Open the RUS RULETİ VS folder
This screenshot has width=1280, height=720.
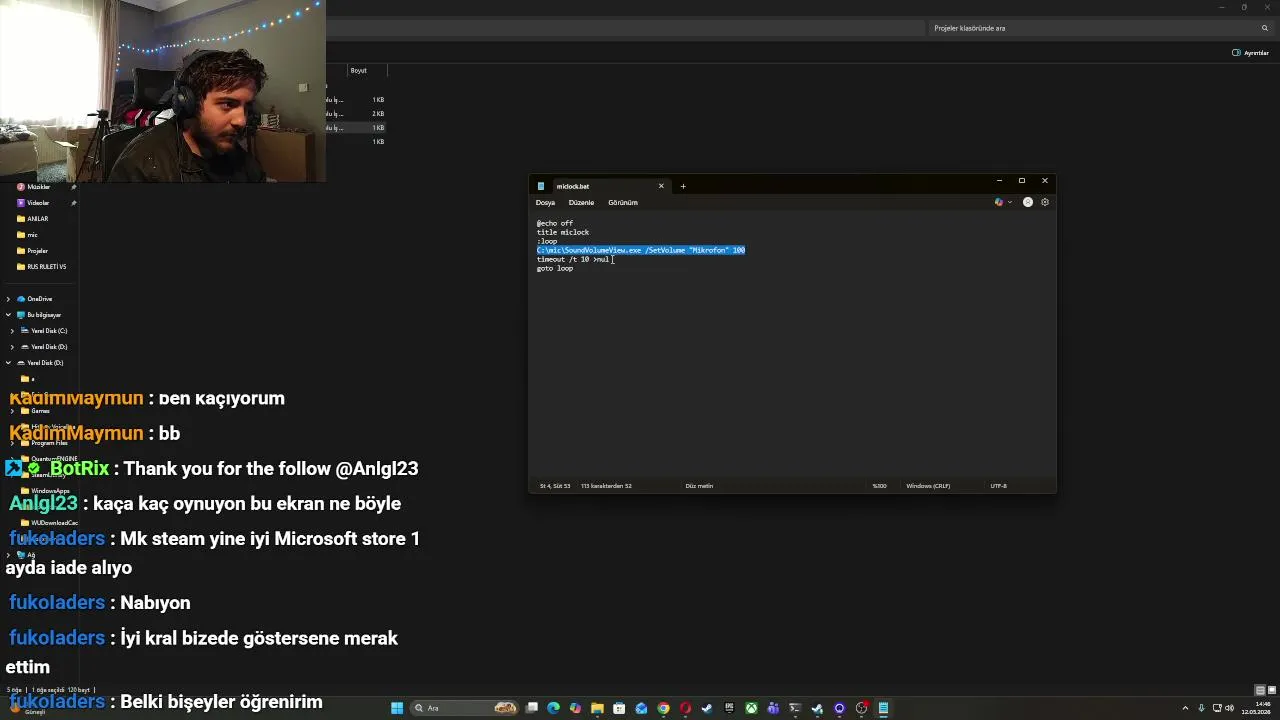click(46, 267)
